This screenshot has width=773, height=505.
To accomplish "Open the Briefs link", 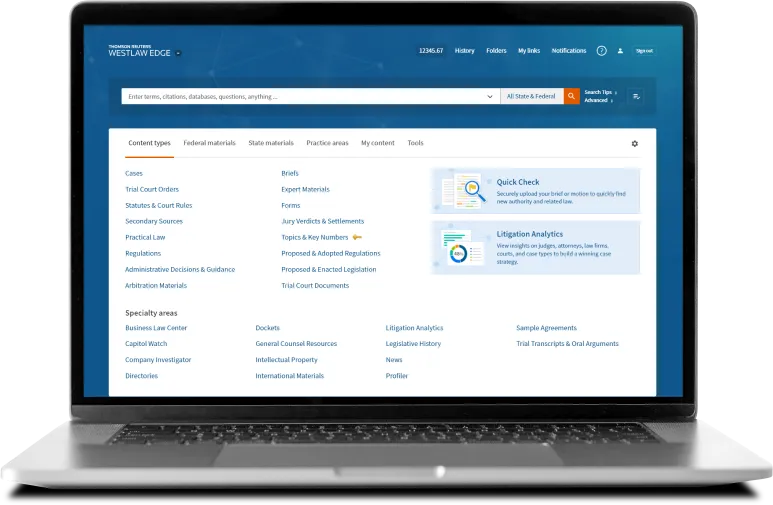I will pyautogui.click(x=290, y=174).
